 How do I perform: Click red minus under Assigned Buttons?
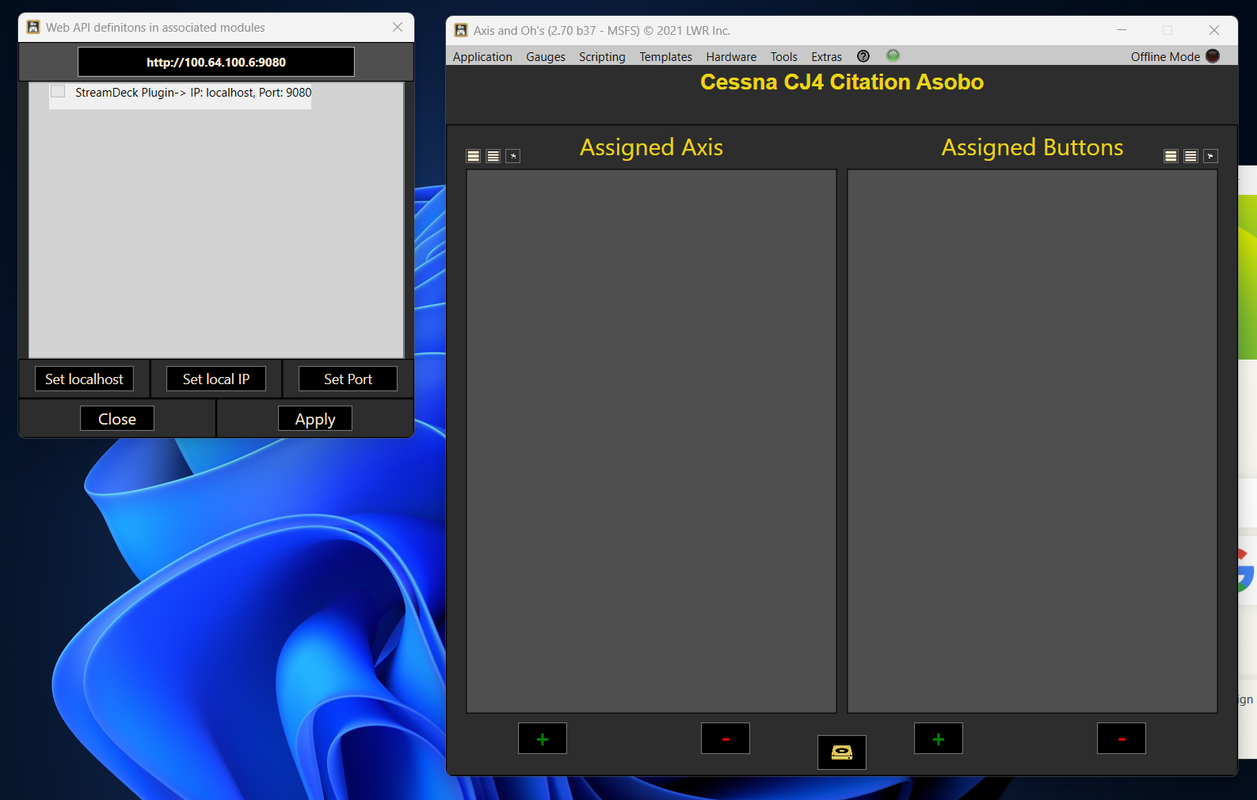coord(1121,739)
